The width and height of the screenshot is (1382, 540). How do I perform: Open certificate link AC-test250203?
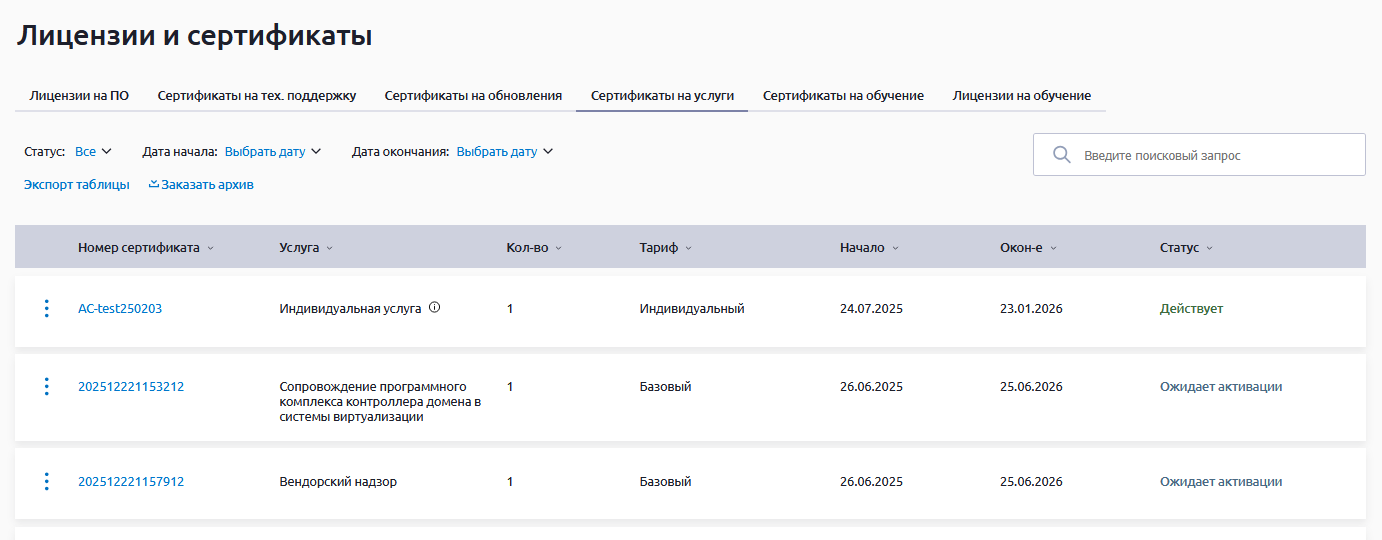(x=120, y=309)
